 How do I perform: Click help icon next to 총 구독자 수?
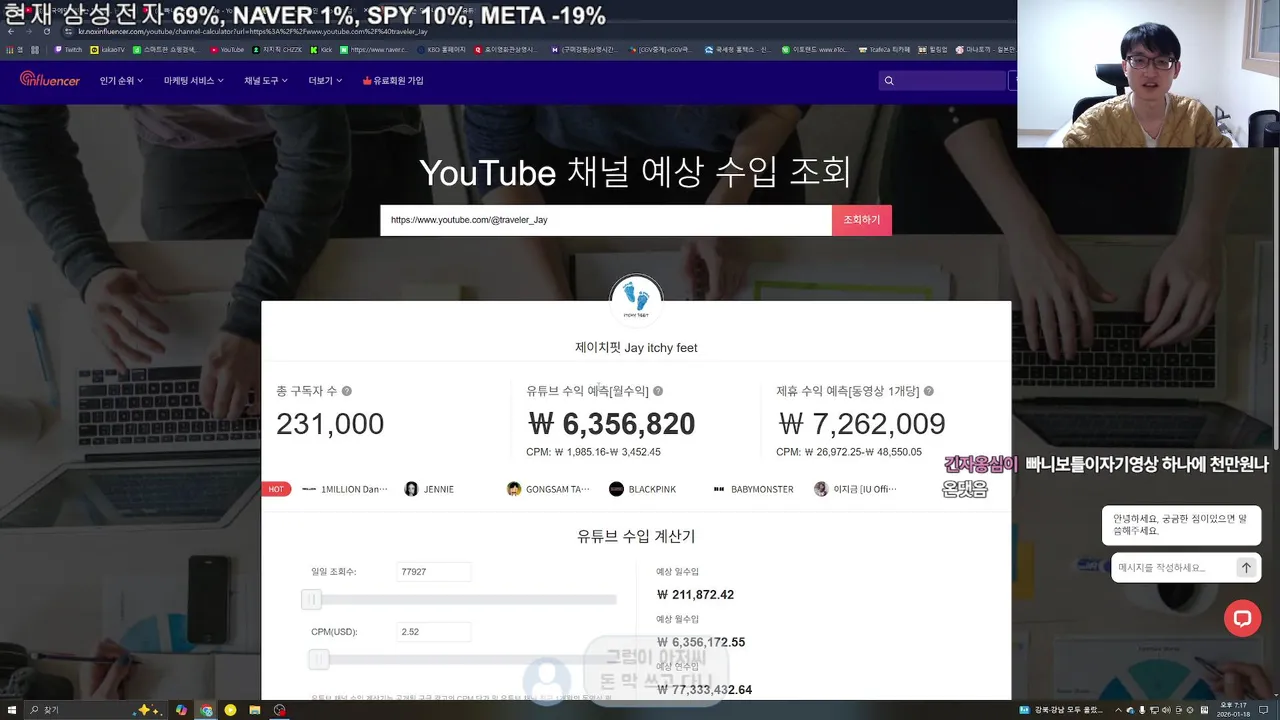[347, 391]
